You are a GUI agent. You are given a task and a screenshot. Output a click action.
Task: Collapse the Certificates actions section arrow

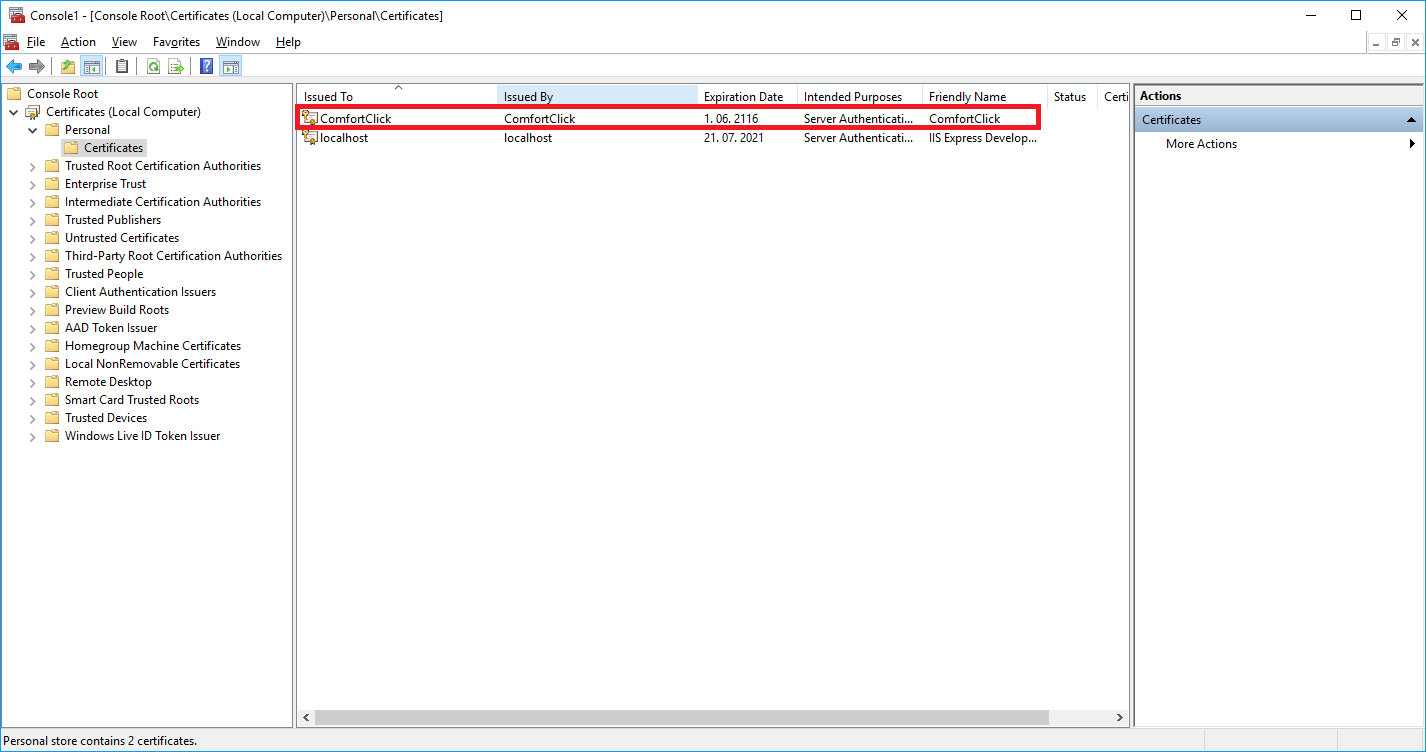1411,120
